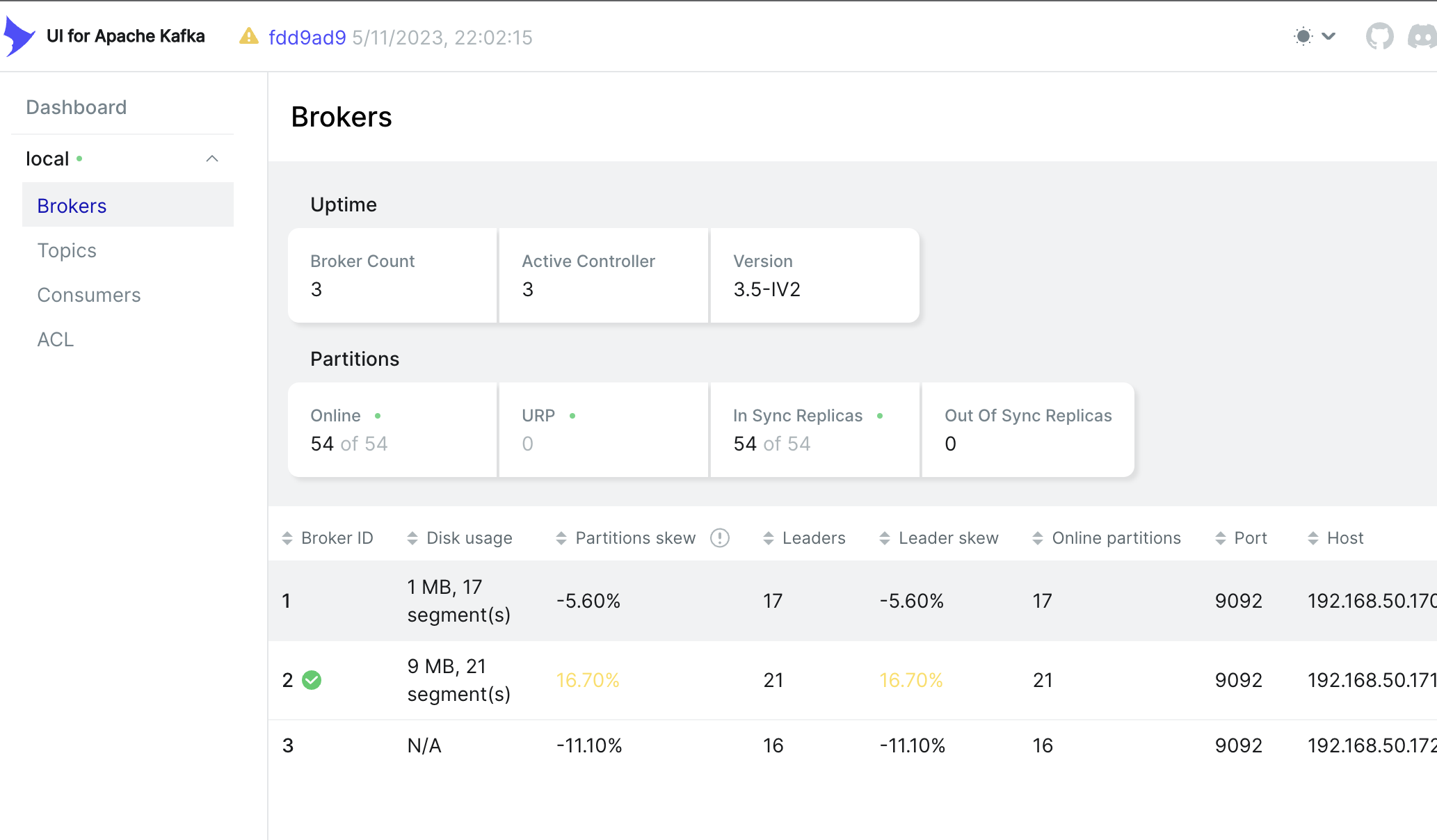Click '9 MB, 21 segment(s)' disk usage cell
1437x840 pixels.
point(459,680)
